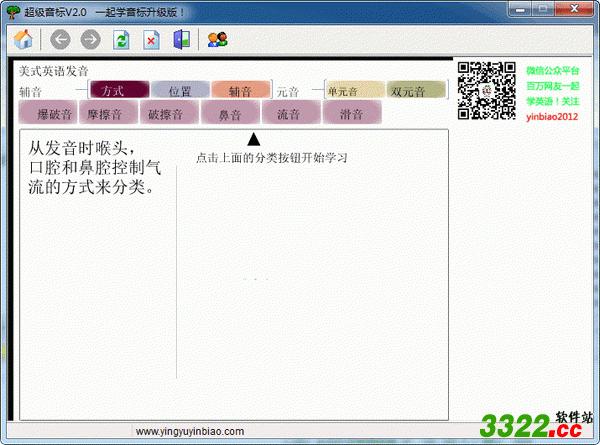Select the 鼻音 button
The image size is (600, 445).
[230, 113]
